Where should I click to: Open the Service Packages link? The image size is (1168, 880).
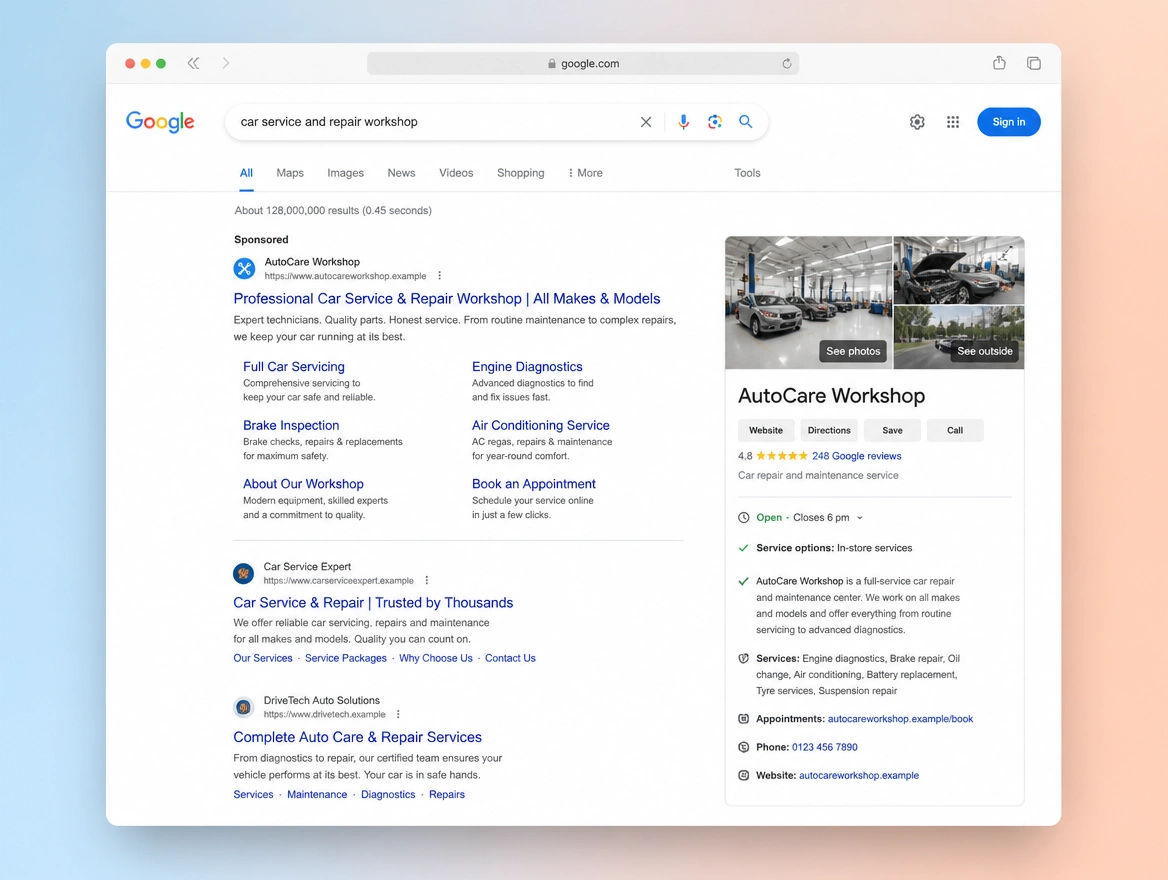[x=346, y=659]
